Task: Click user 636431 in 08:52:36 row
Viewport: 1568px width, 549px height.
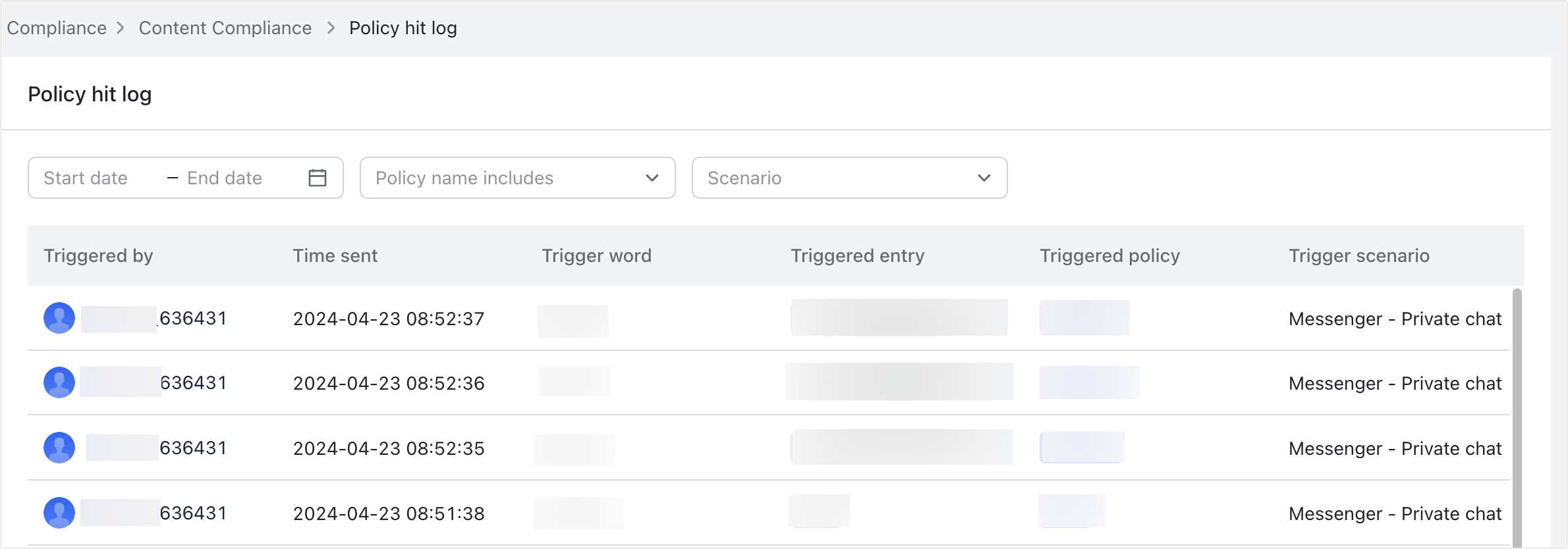Action: tap(193, 383)
